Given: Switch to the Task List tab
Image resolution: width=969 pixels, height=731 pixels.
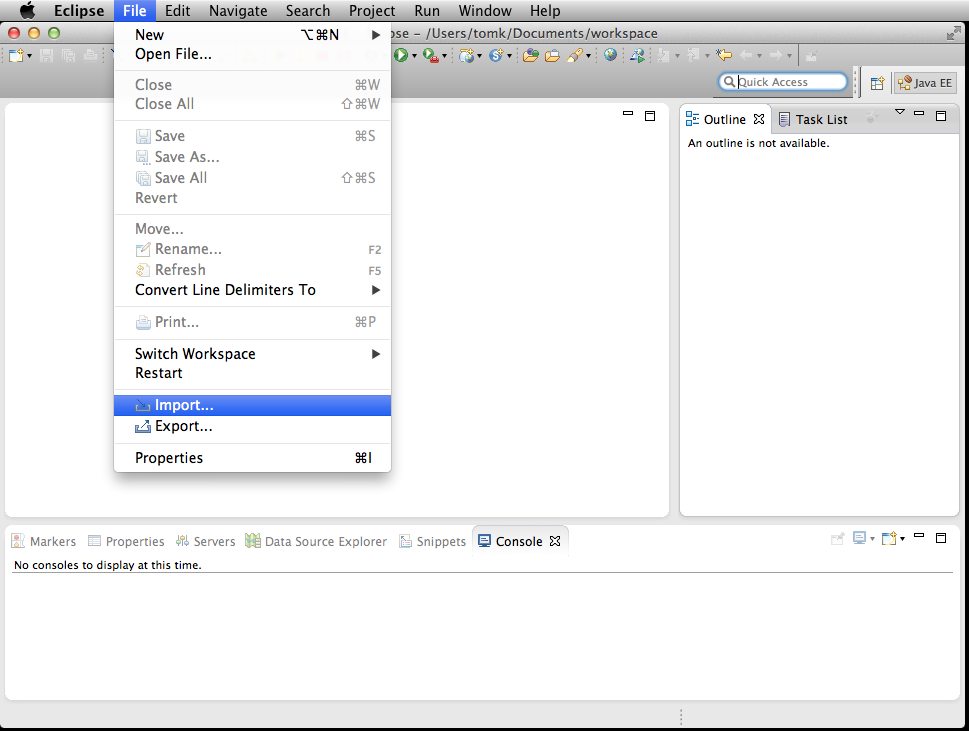Looking at the screenshot, I should 820,119.
